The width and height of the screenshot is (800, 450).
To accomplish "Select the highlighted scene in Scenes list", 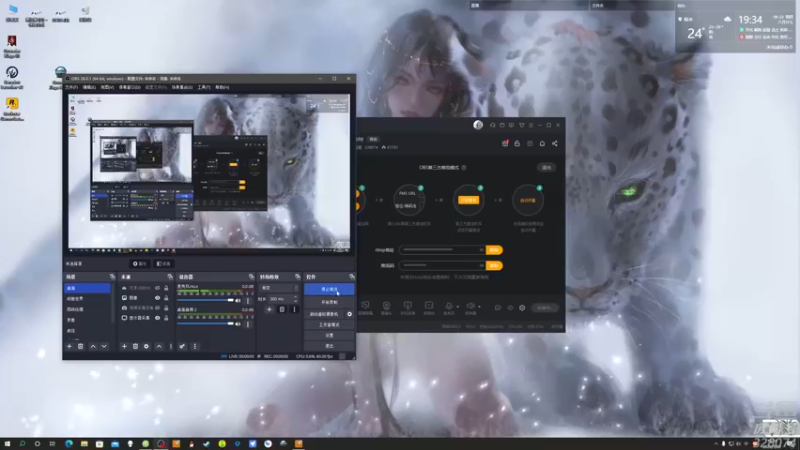I will pos(87,288).
